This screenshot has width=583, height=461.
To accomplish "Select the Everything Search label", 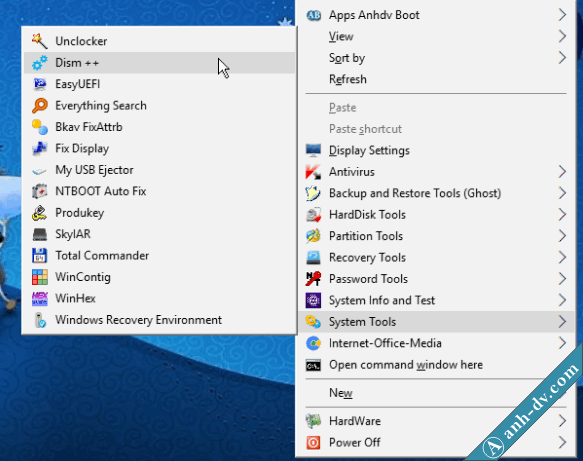I will (101, 106).
